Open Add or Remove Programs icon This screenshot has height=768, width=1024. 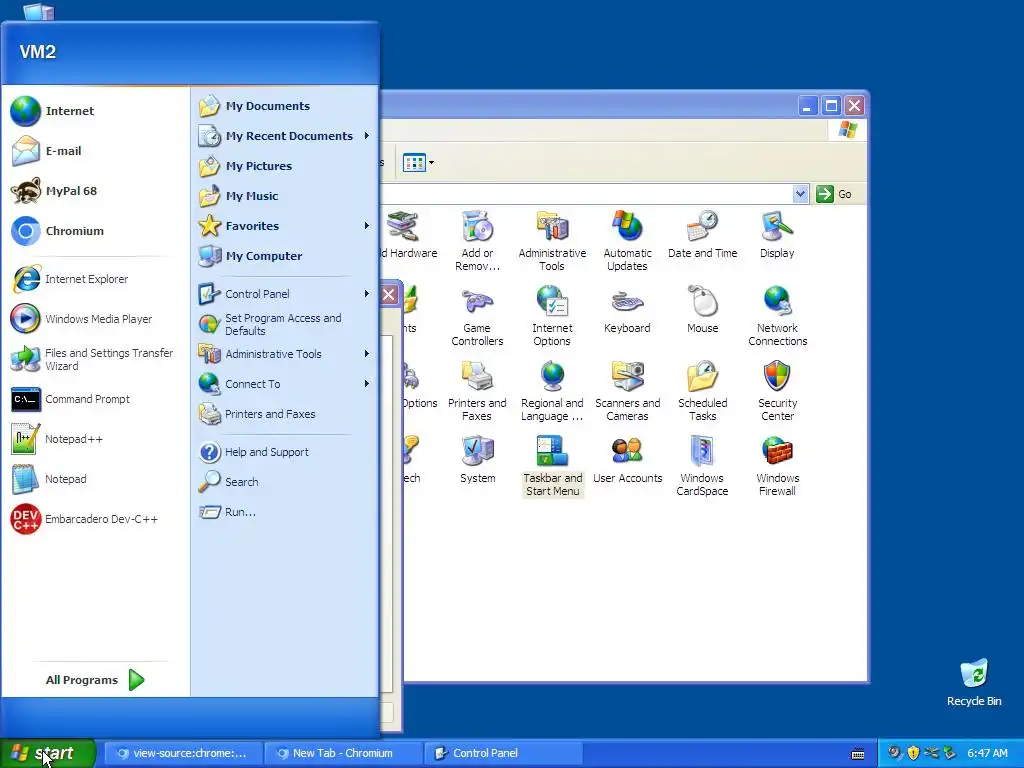click(x=477, y=240)
